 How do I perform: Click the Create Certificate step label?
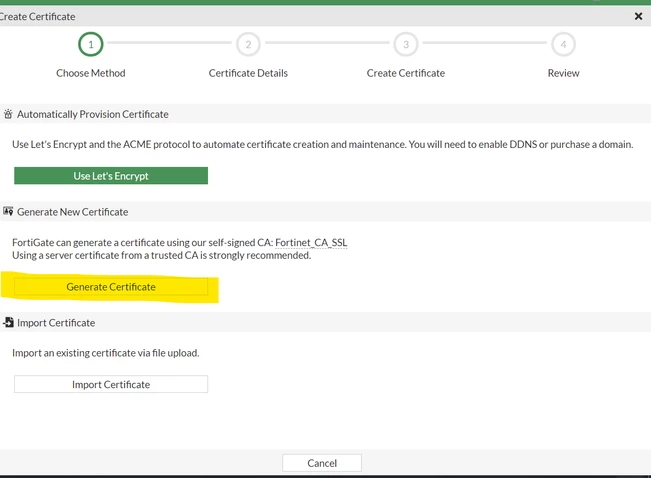click(x=406, y=73)
